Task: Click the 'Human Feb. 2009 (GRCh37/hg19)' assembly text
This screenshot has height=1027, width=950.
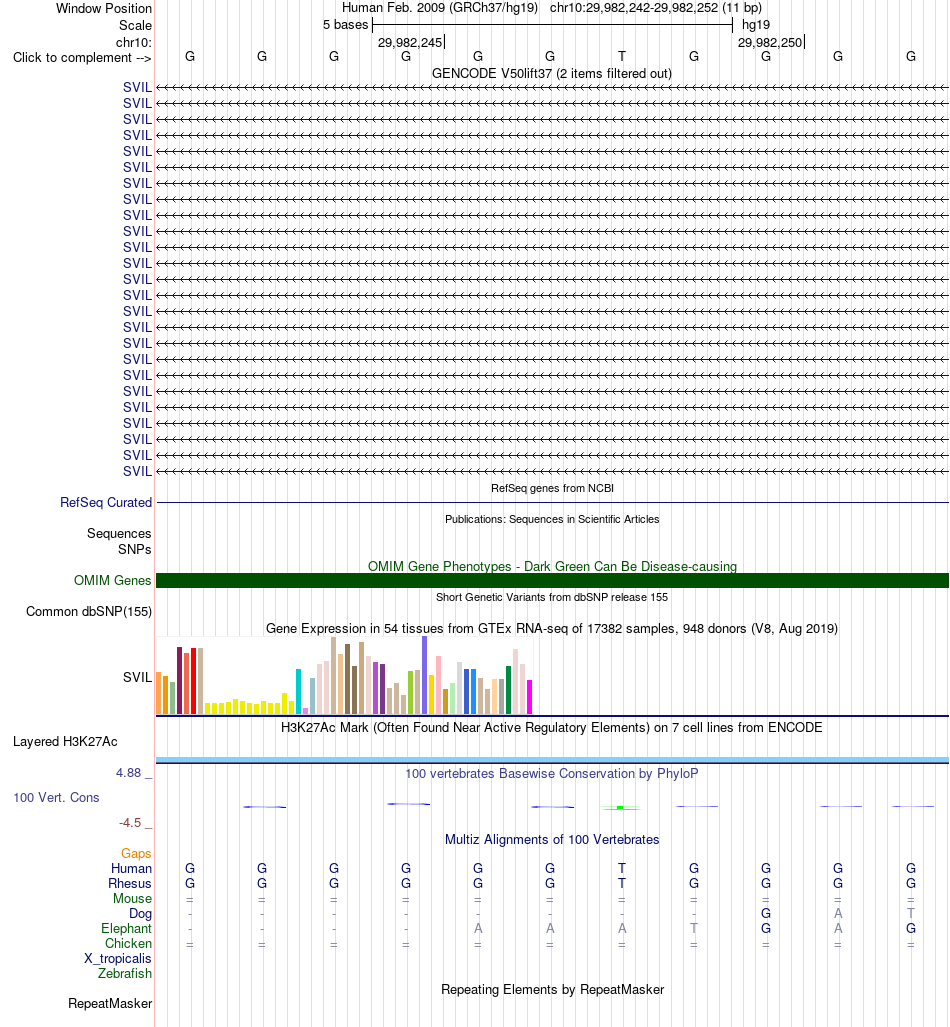Action: pyautogui.click(x=440, y=8)
